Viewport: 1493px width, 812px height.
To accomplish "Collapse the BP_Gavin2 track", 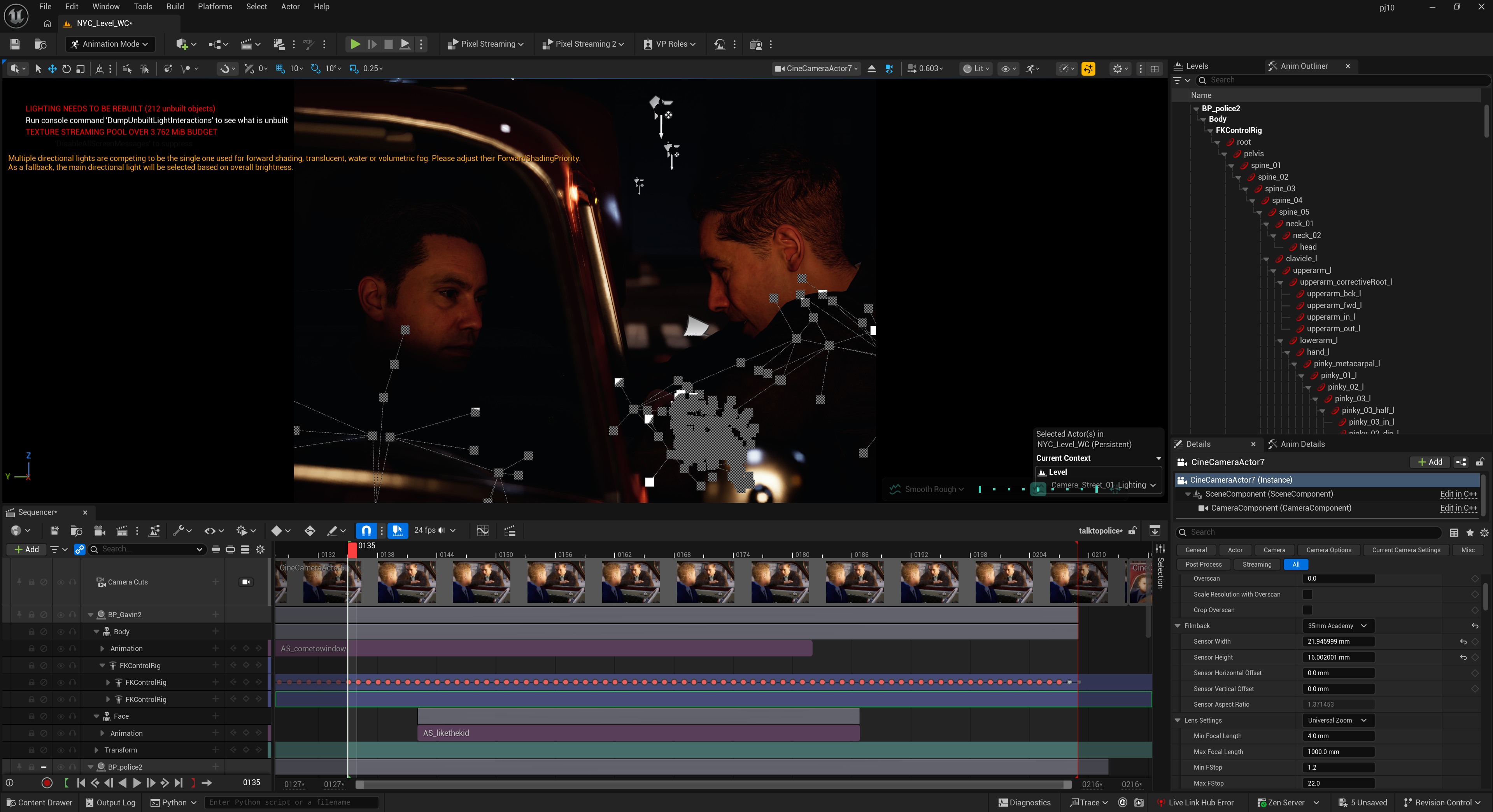I will pos(90,615).
